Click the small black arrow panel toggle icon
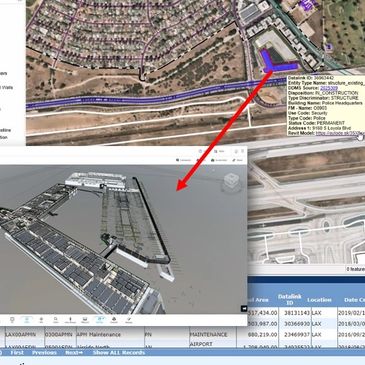Viewport: 365px width, 365px height. tap(244, 309)
